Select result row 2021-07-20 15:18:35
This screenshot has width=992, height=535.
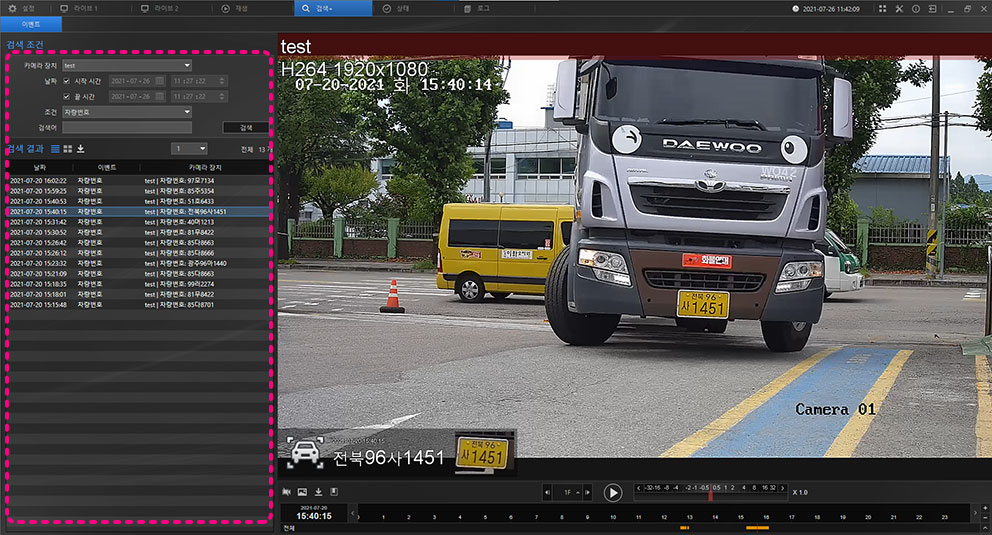click(139, 284)
